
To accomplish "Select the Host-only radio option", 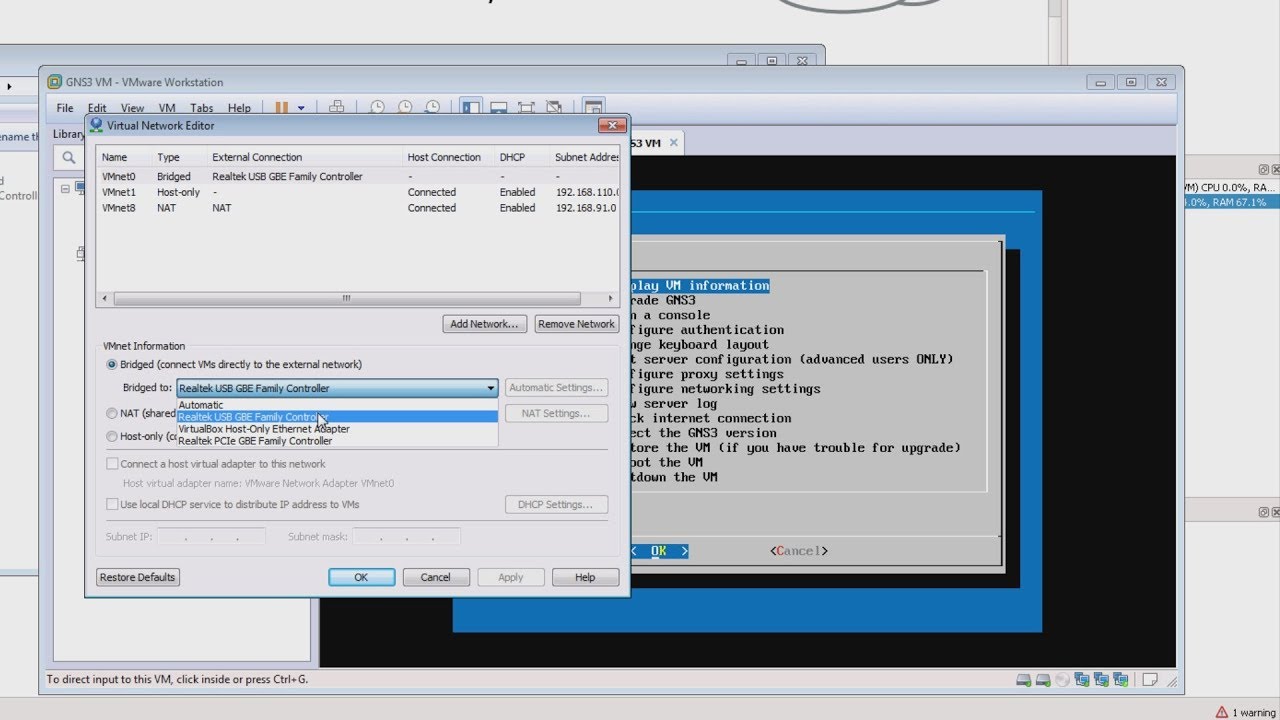I will (112, 437).
